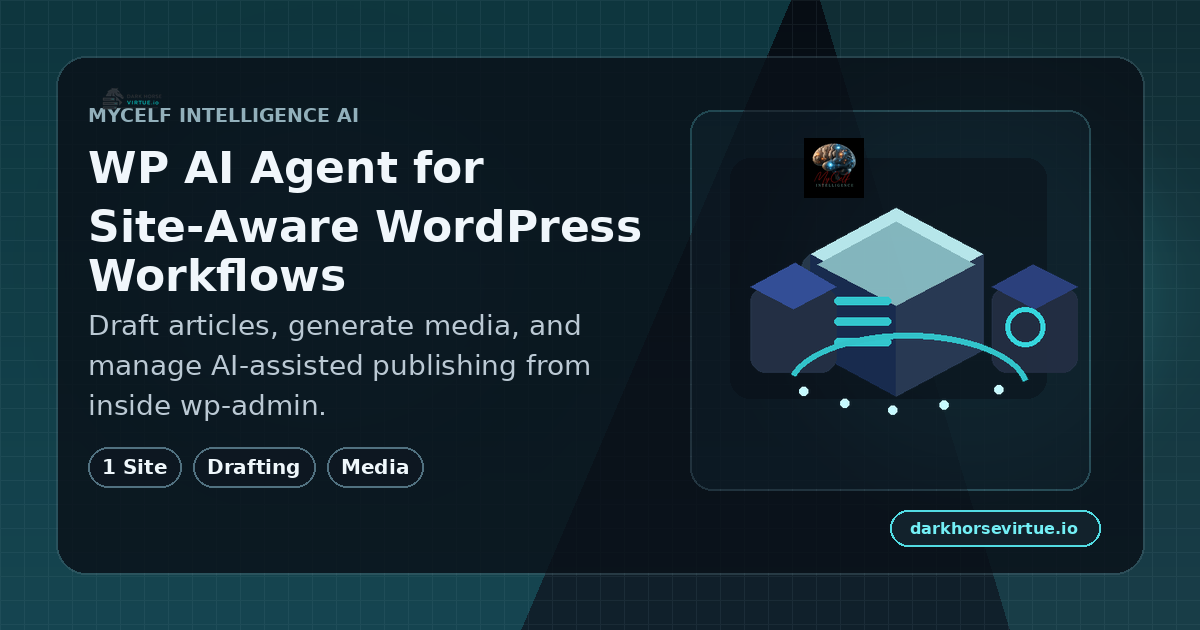Click the MYCELF INTELLIGENCE AI label
The width and height of the screenshot is (1200, 630).
point(224,115)
